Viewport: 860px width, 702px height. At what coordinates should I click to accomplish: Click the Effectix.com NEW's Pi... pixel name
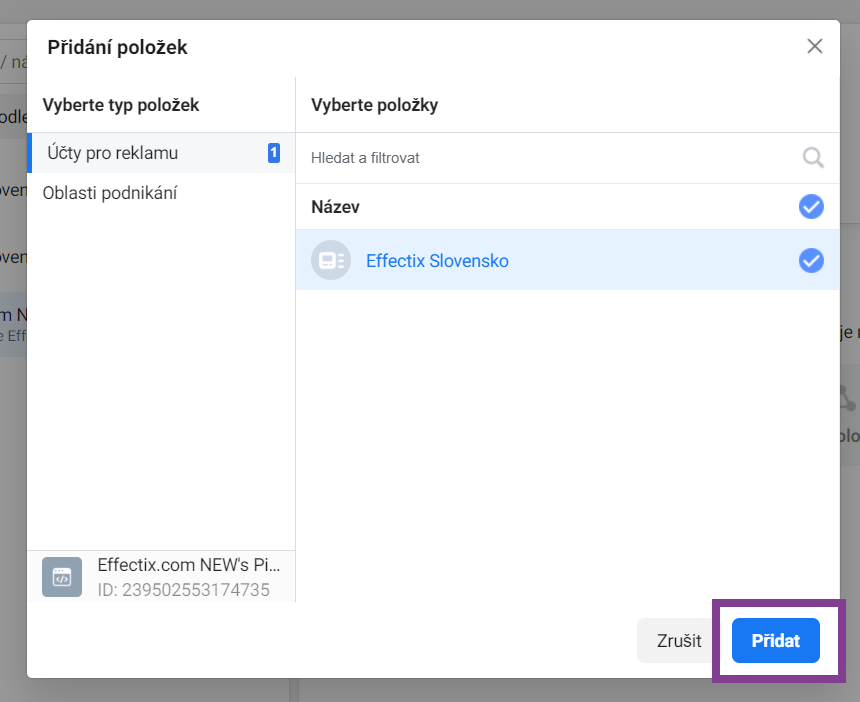coord(189,565)
